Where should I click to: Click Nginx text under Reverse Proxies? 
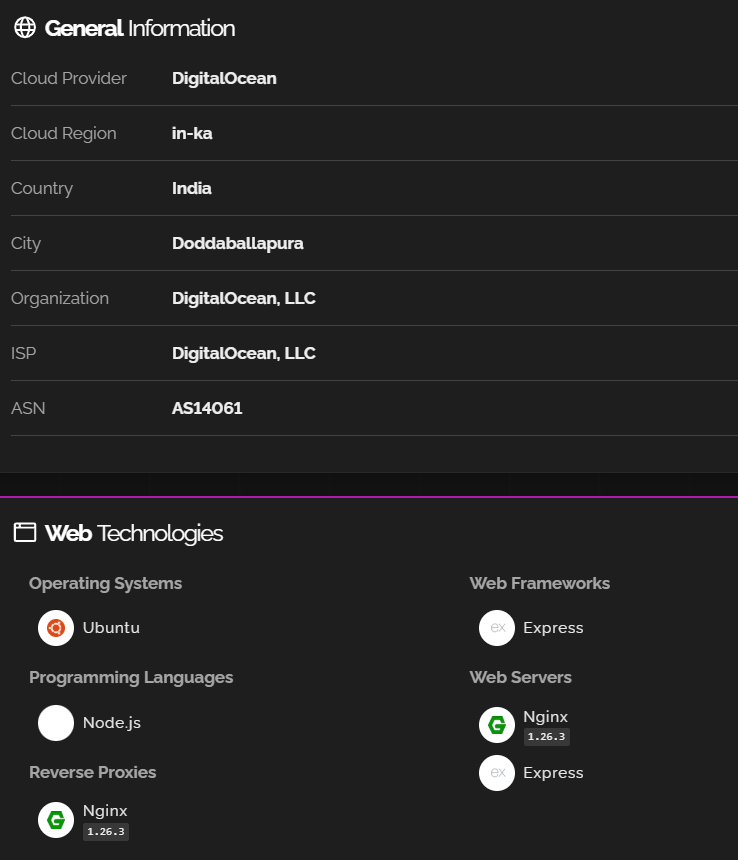[x=105, y=811]
